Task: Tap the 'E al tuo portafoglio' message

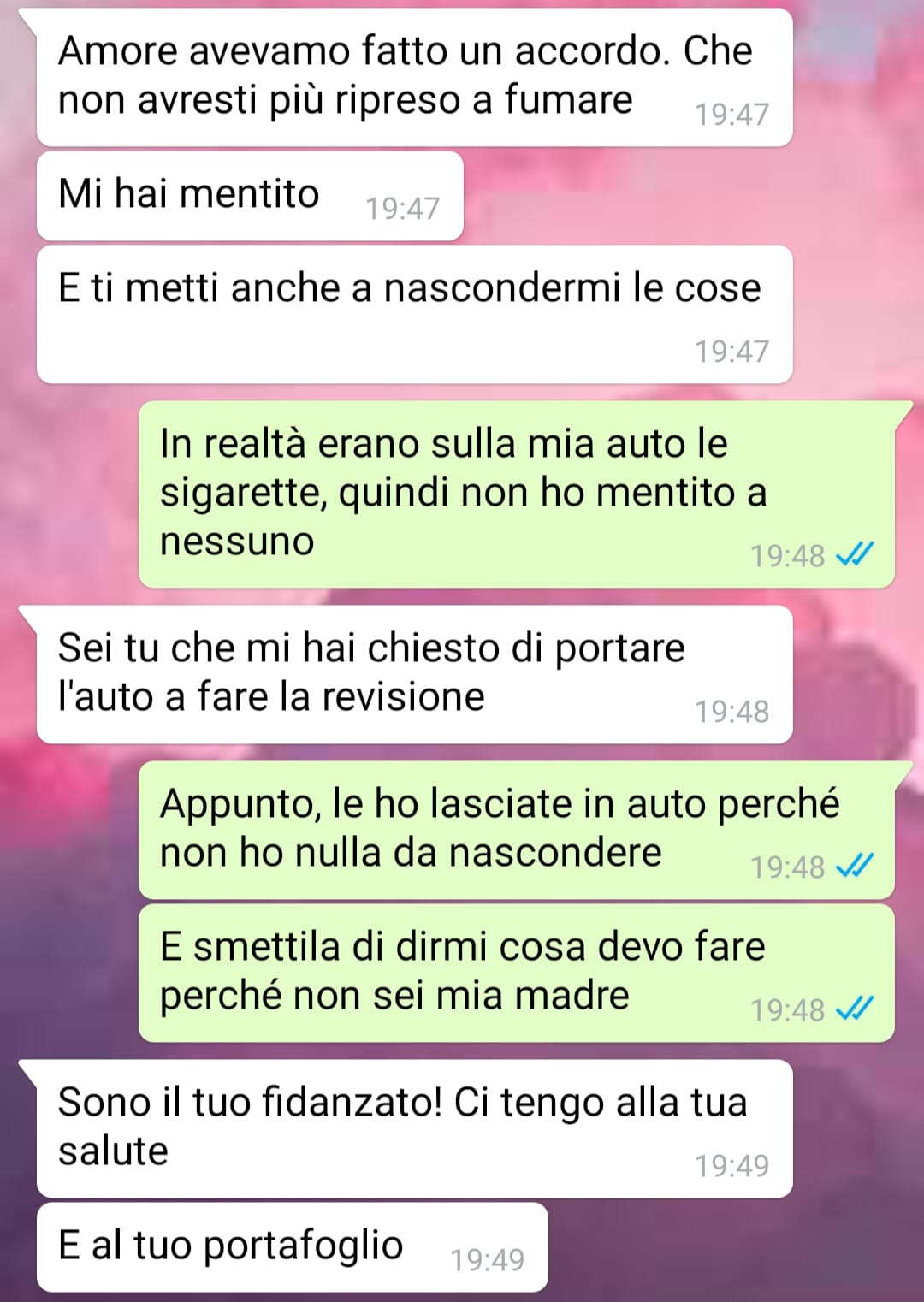Action: pyautogui.click(x=292, y=1247)
